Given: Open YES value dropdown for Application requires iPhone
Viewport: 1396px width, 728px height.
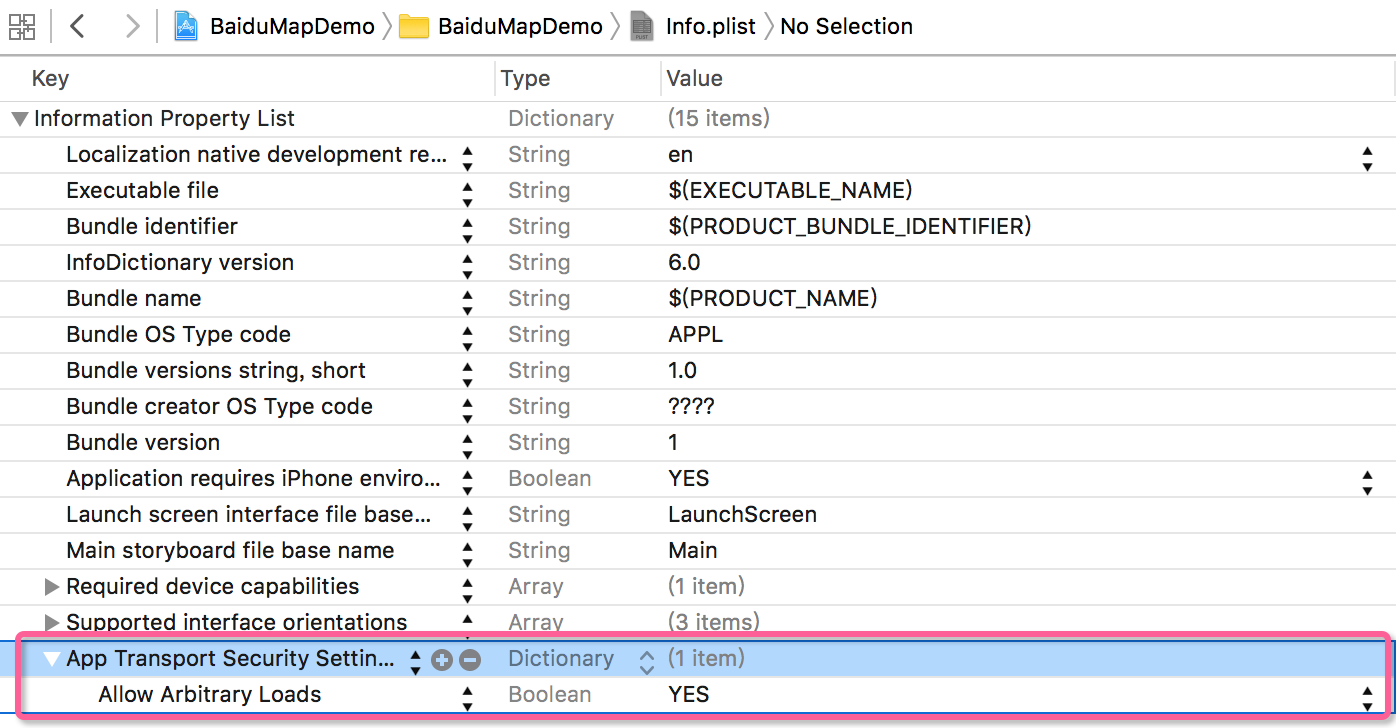Looking at the screenshot, I should point(1367,482).
